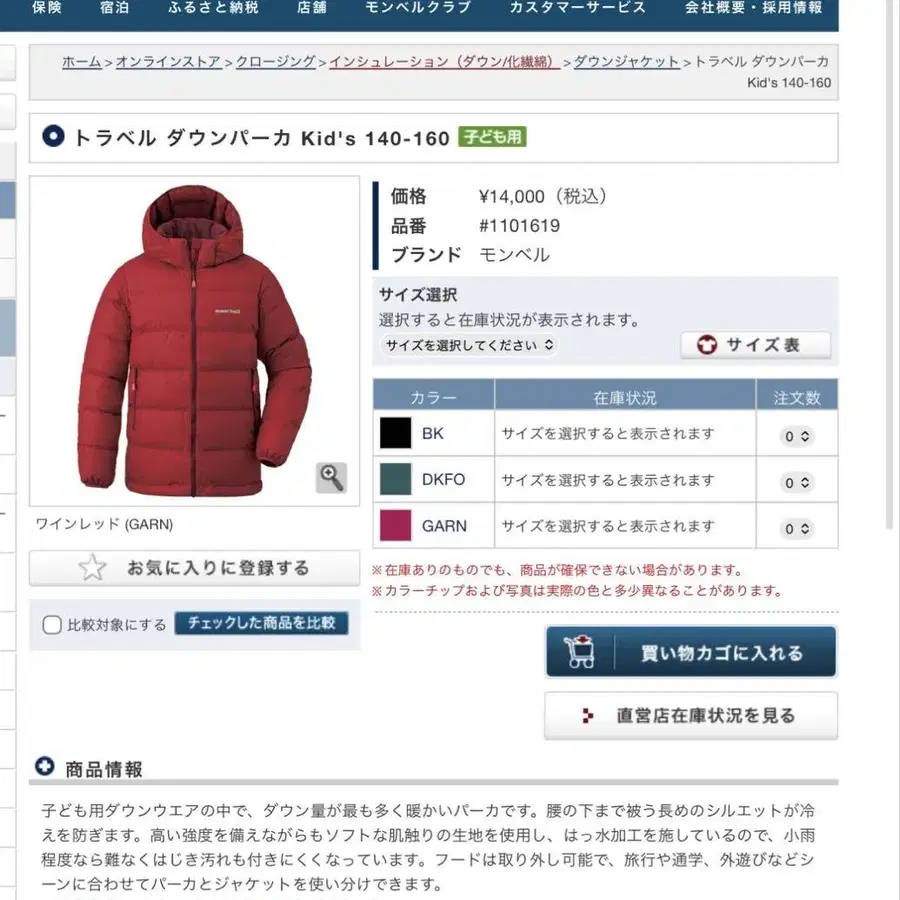Click the shopping cart icon
900x900 pixels.
click(579, 652)
